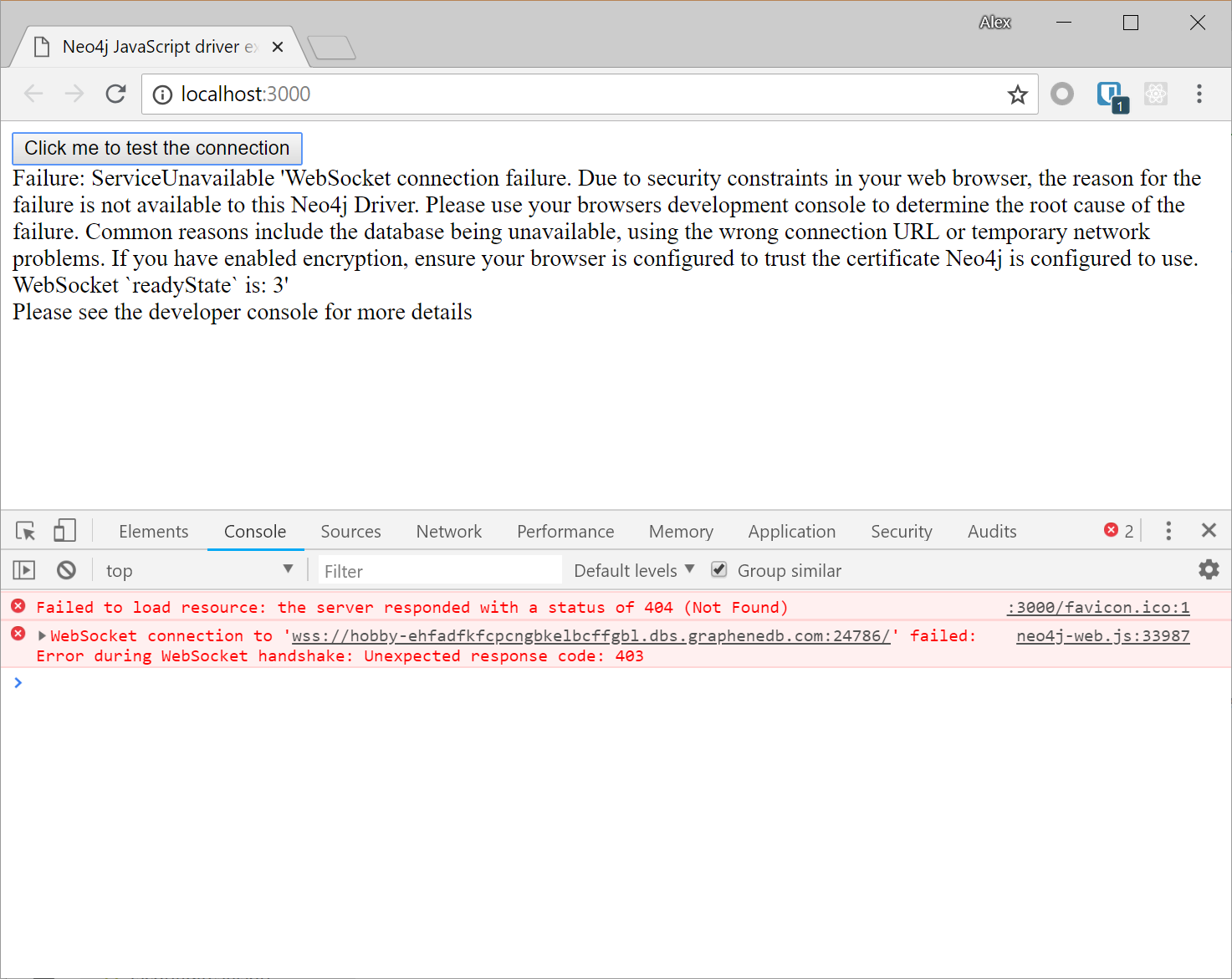This screenshot has width=1232, height=979.
Task: Uncheck the Group similar checkbox
Action: (x=718, y=569)
